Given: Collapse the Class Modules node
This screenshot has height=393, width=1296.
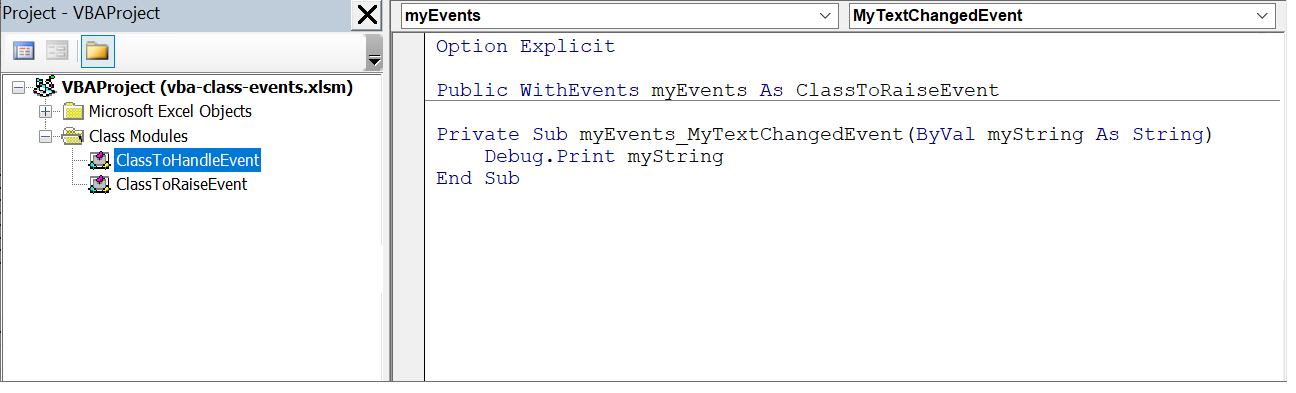Looking at the screenshot, I should (44, 136).
